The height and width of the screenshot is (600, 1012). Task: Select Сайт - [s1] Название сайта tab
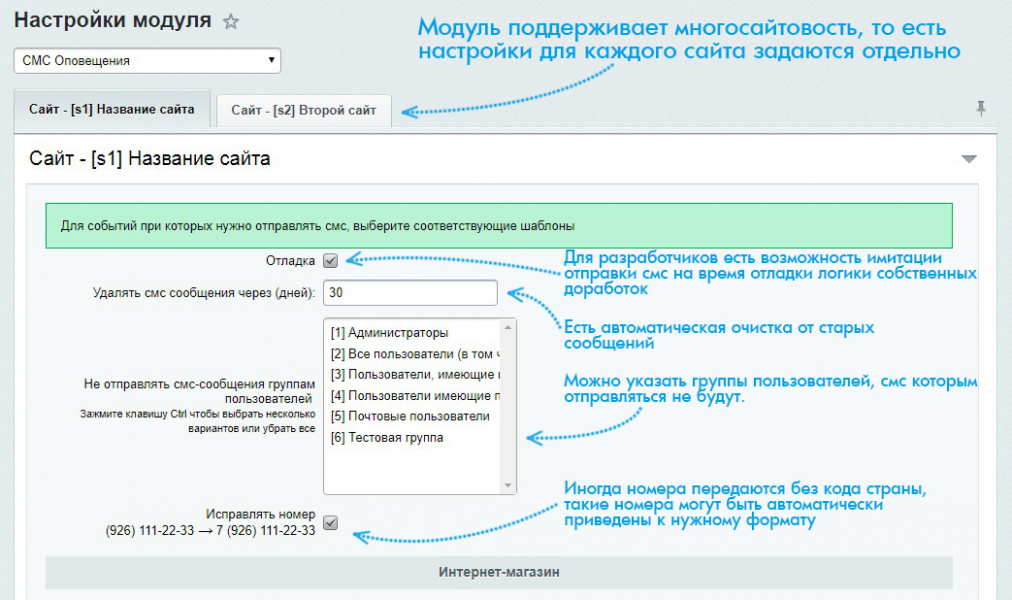click(x=112, y=109)
